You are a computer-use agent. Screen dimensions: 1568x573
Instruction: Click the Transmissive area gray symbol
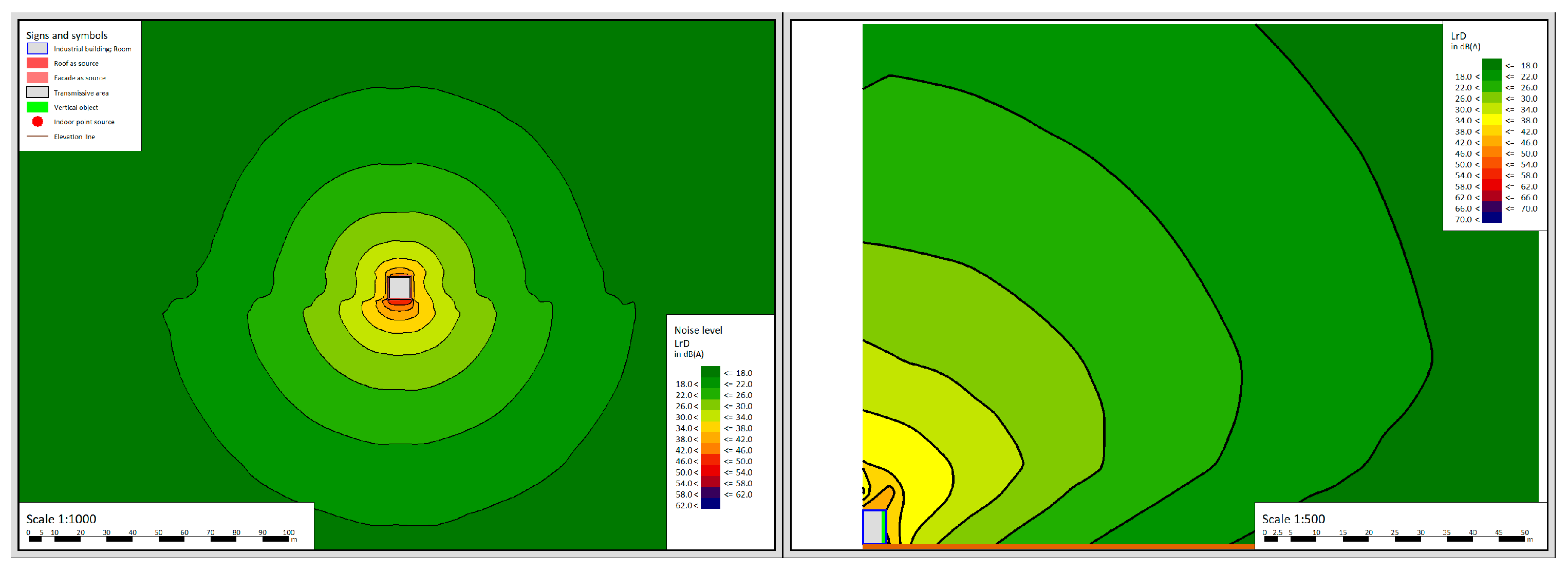(x=37, y=92)
